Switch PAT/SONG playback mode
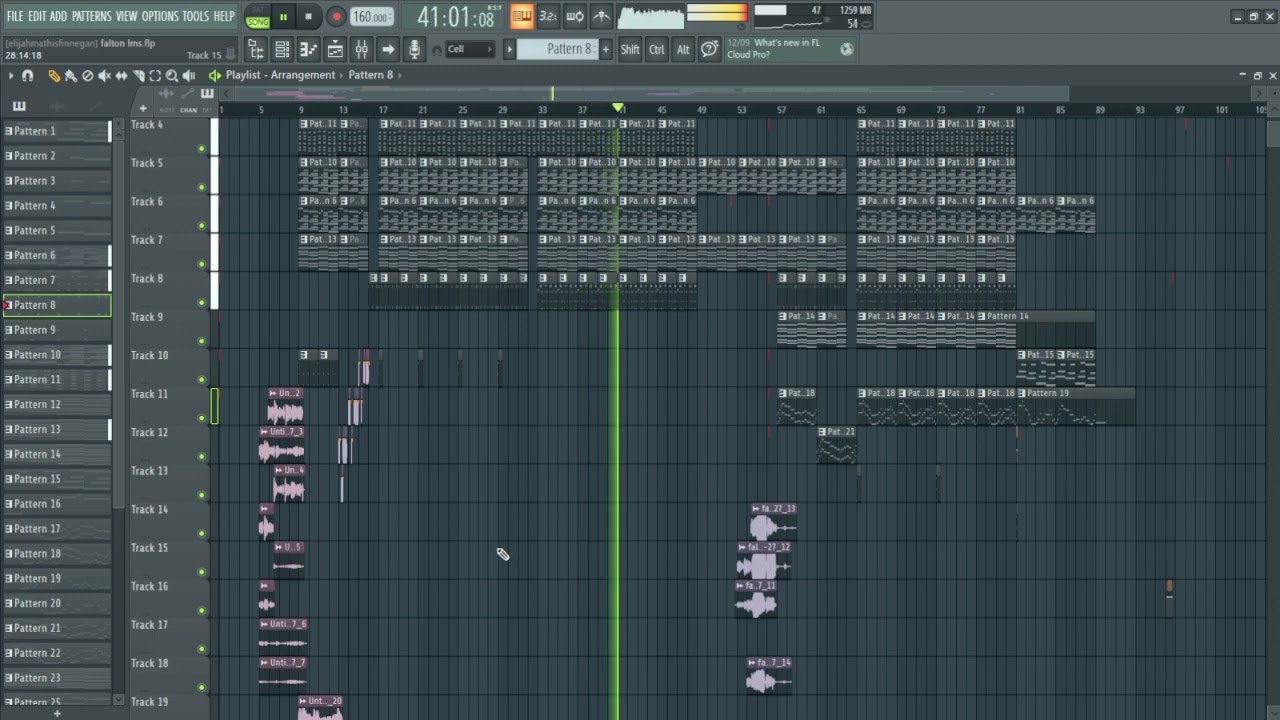The width and height of the screenshot is (1280, 720). tap(257, 16)
